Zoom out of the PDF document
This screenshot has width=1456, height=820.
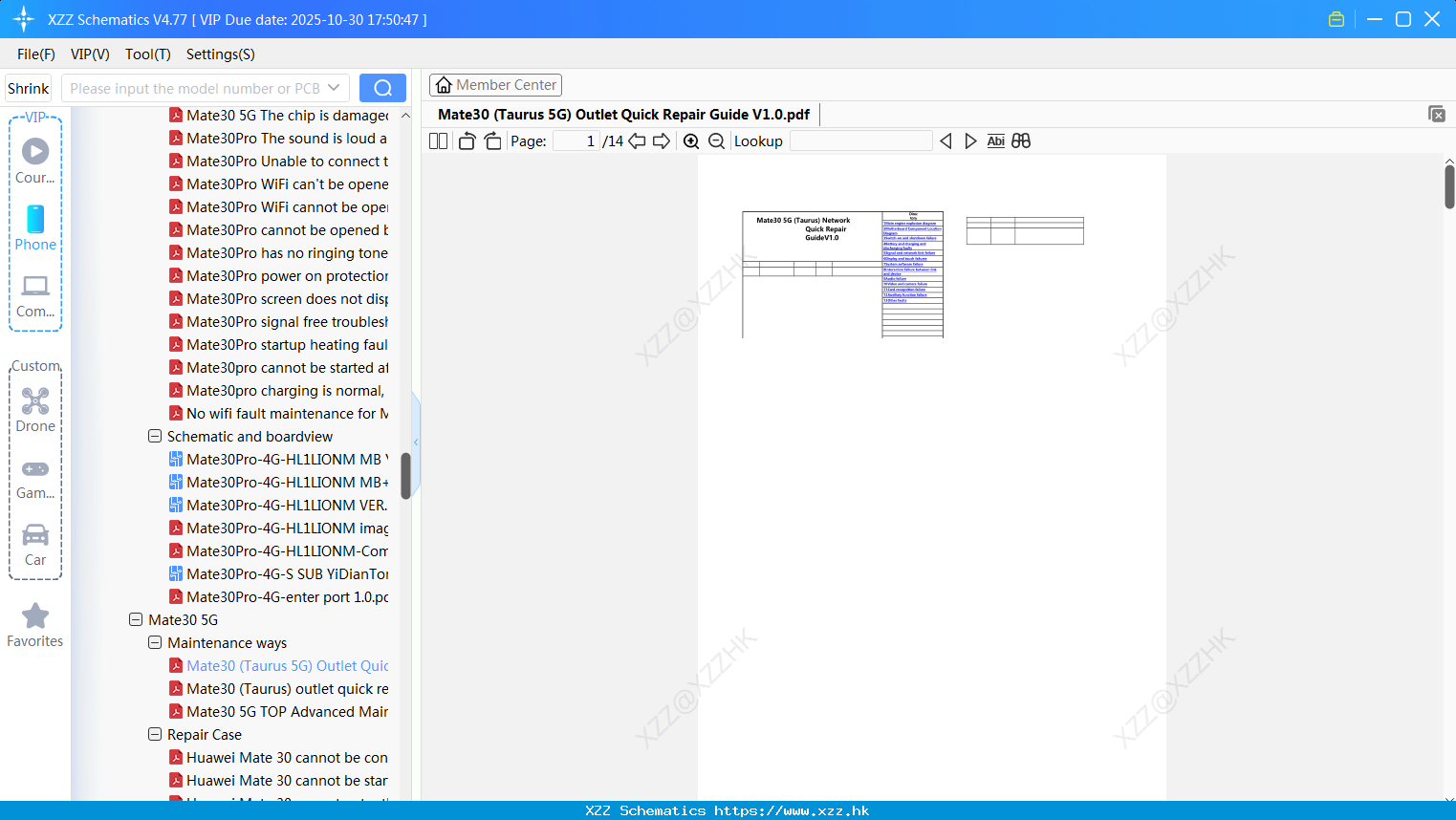[x=716, y=141]
